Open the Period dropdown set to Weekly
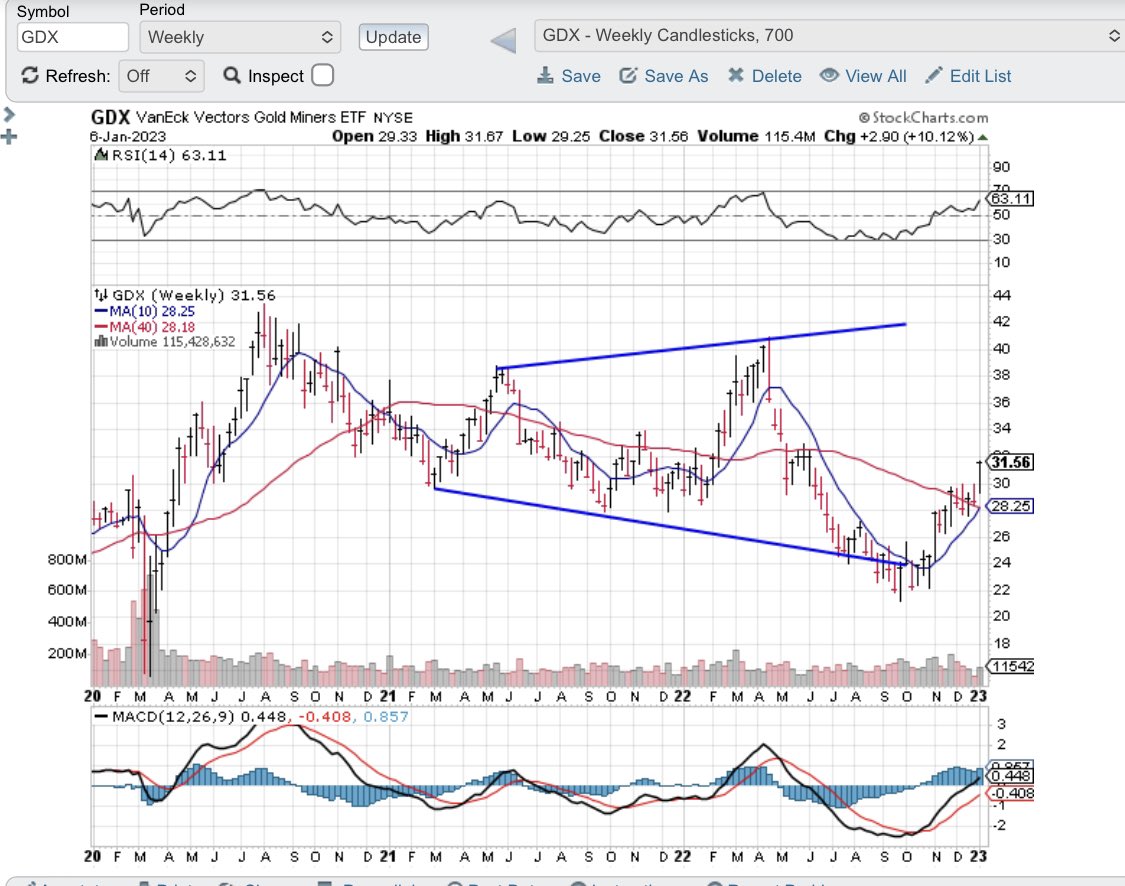The width and height of the screenshot is (1125, 886). tap(240, 37)
